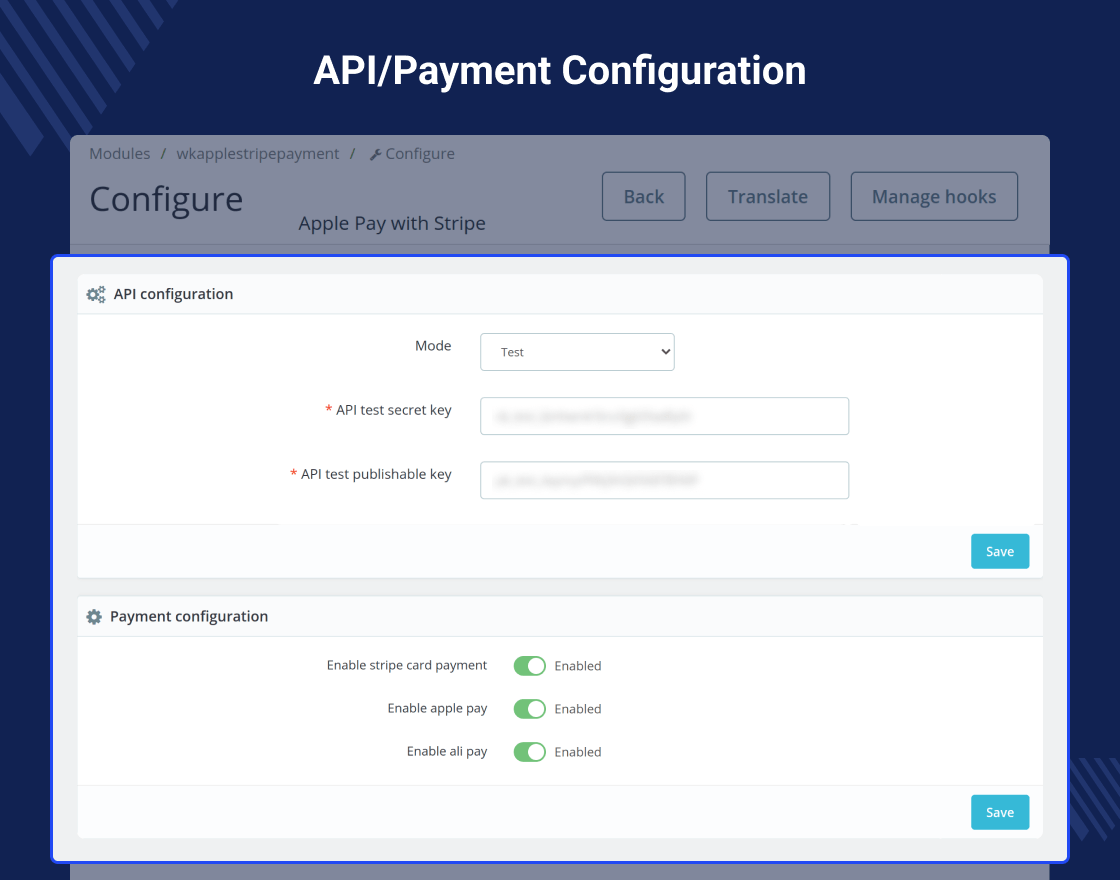Image resolution: width=1120 pixels, height=880 pixels.
Task: Click the 'Mode' field label
Action: [x=433, y=346]
